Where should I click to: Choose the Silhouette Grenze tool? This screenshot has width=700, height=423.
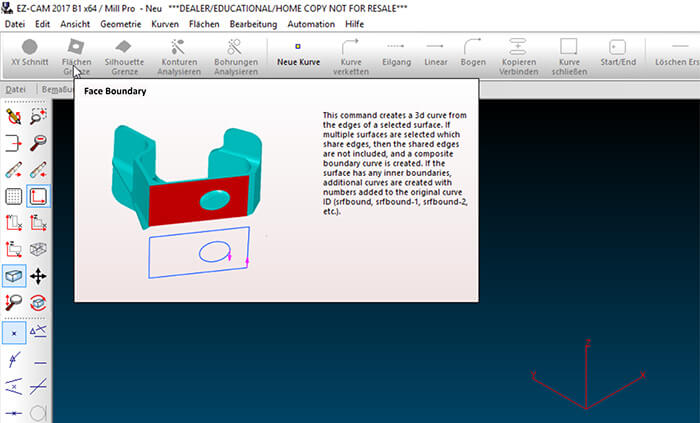click(x=124, y=55)
